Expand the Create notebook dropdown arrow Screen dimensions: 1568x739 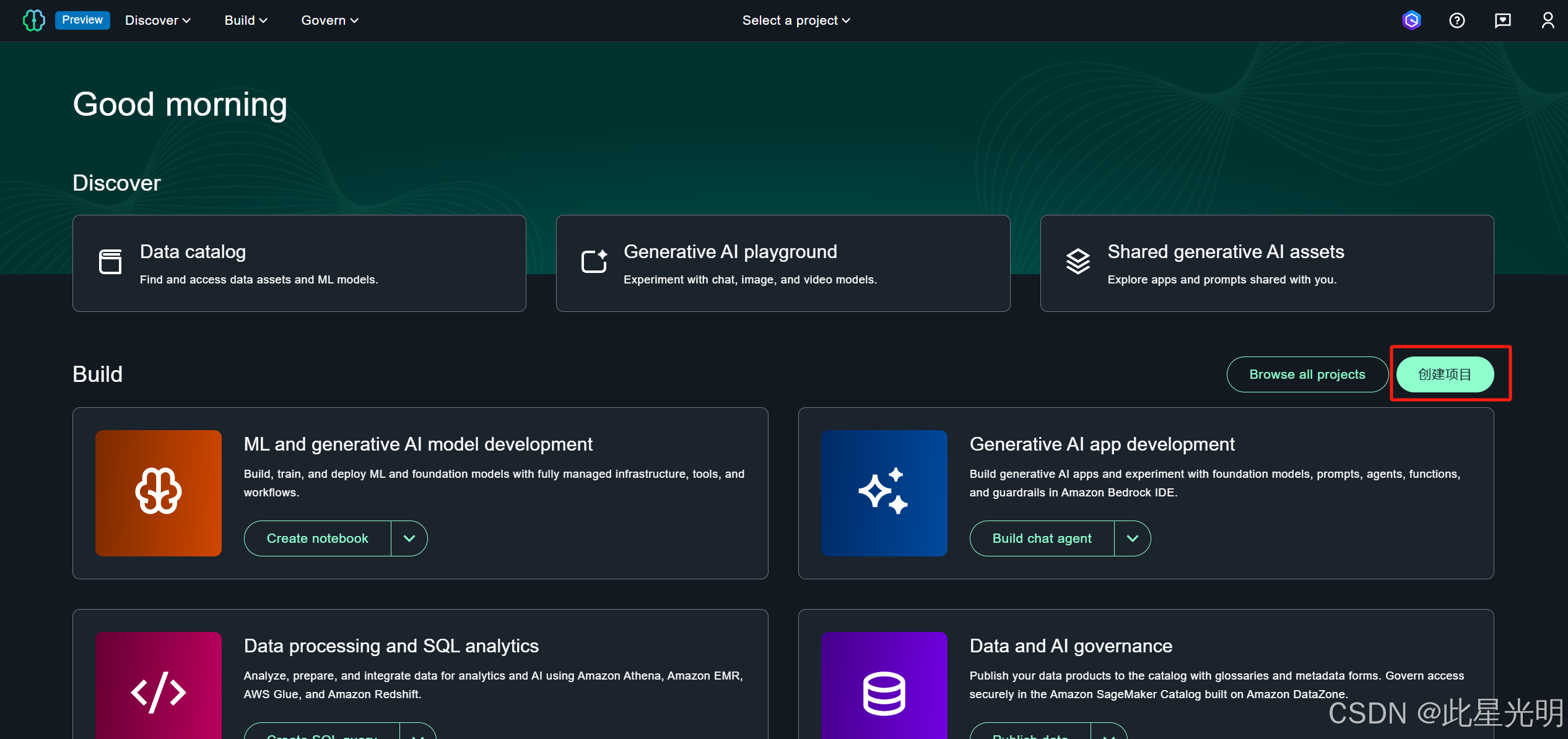click(x=409, y=538)
